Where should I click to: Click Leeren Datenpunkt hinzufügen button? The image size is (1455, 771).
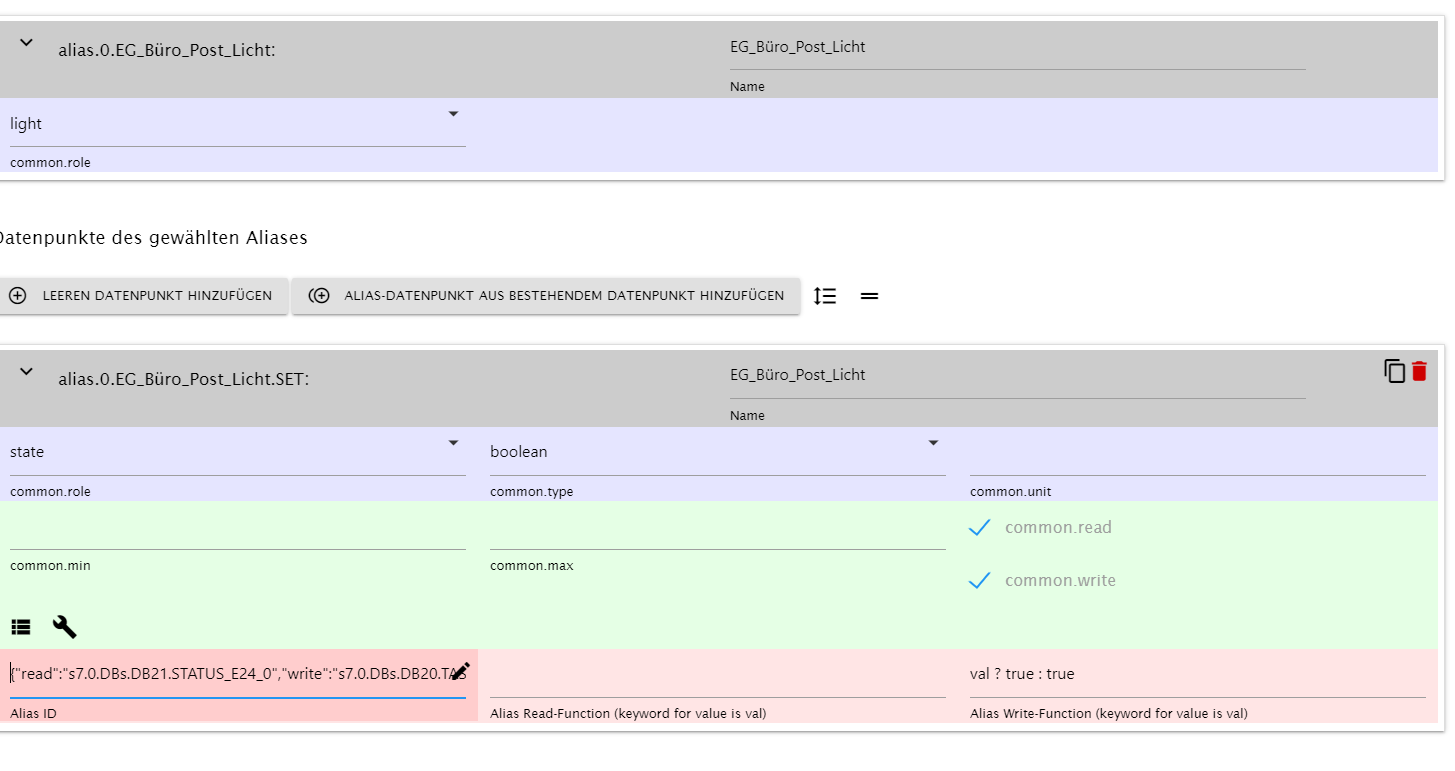143,296
